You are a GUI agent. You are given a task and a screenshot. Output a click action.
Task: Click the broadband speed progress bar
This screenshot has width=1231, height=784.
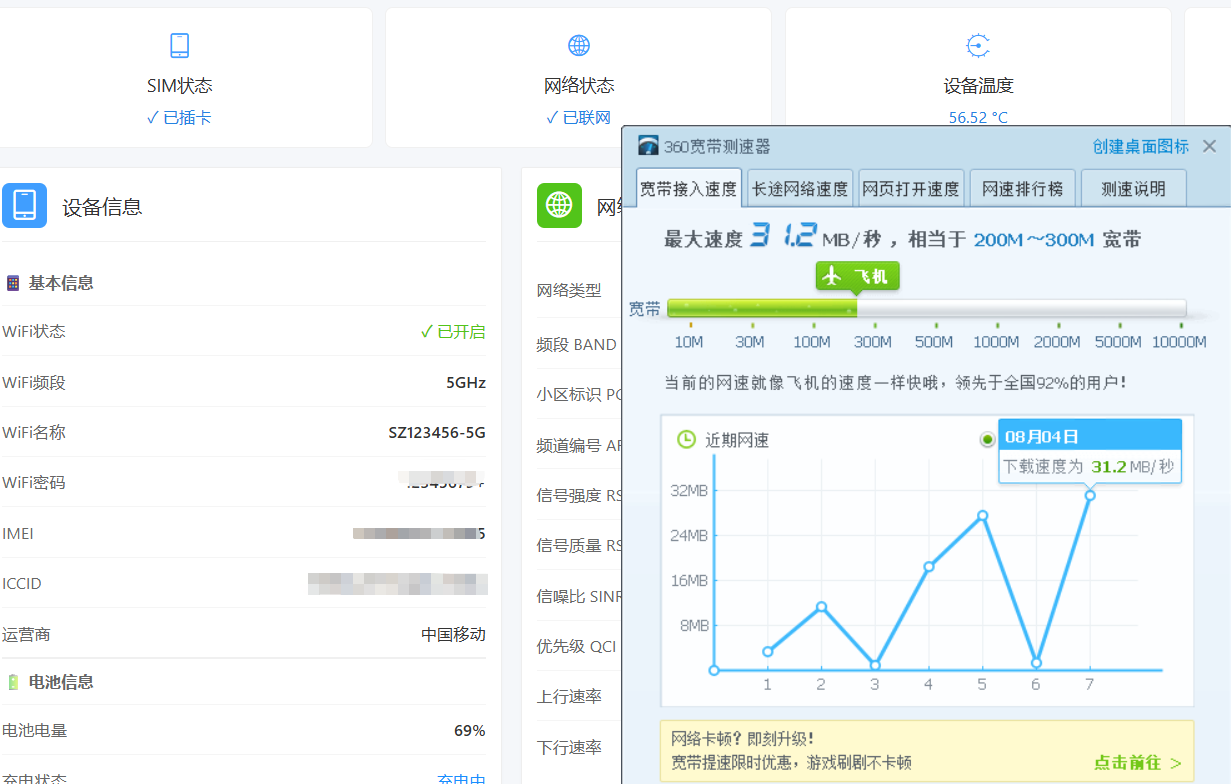pos(926,308)
